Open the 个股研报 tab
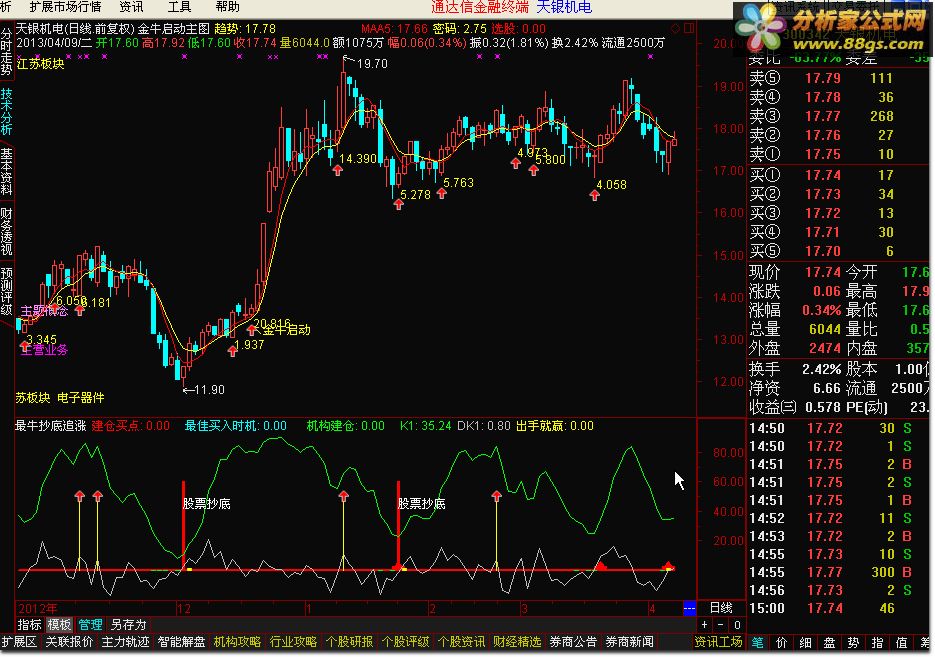The width and height of the screenshot is (935, 657). [x=349, y=642]
